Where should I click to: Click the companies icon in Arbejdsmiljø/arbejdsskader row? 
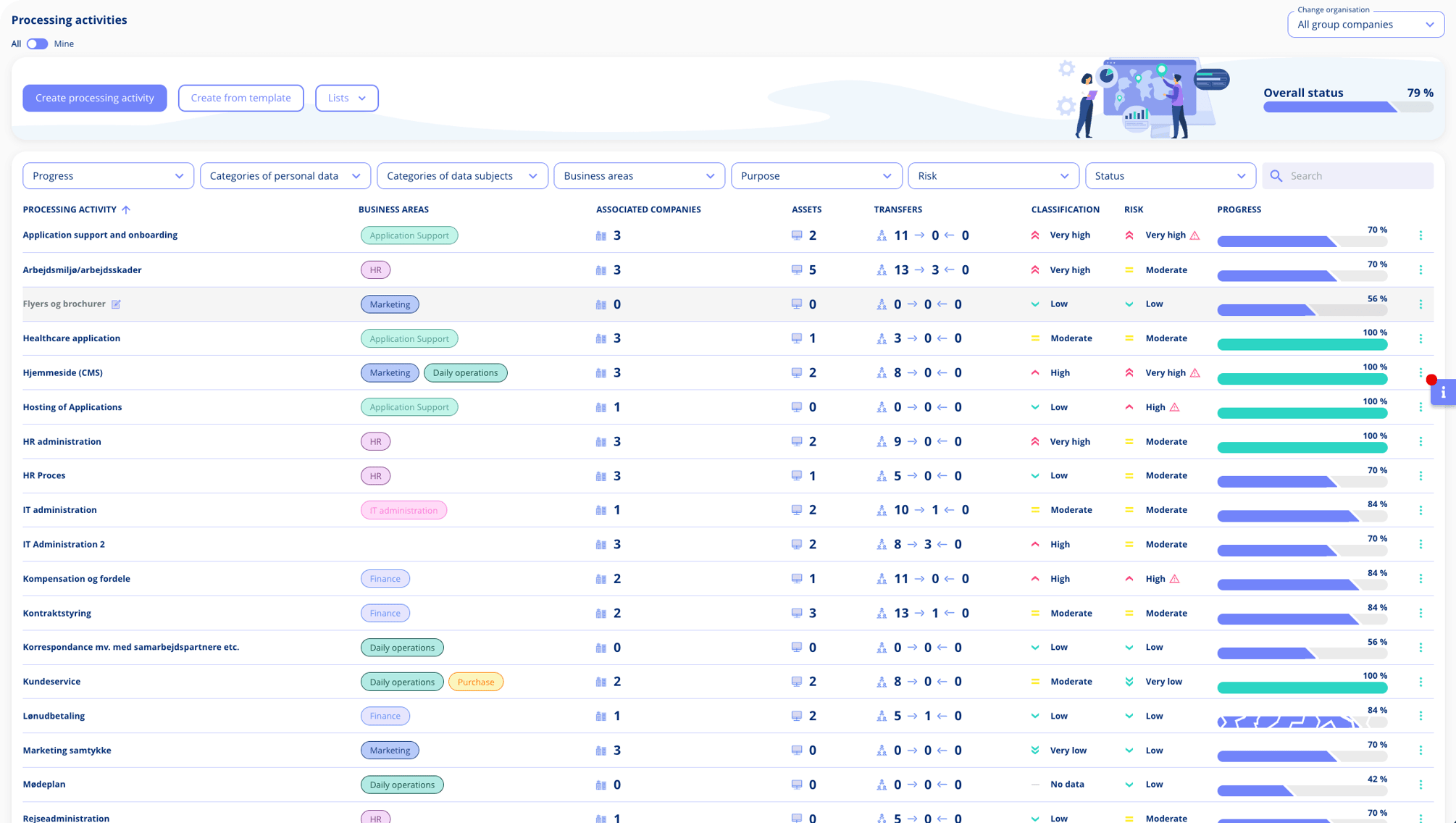(601, 270)
